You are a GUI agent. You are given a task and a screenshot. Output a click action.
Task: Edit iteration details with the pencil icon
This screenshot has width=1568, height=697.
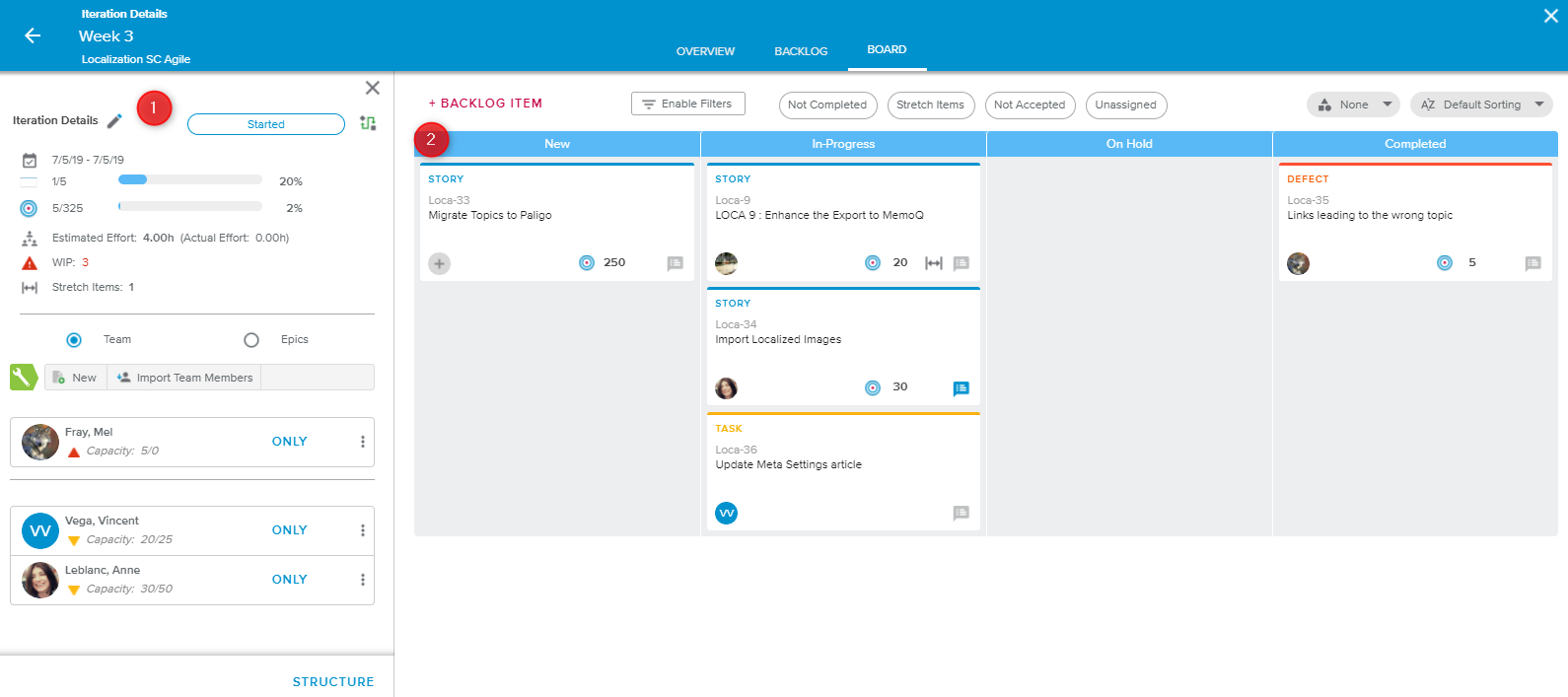click(x=114, y=121)
